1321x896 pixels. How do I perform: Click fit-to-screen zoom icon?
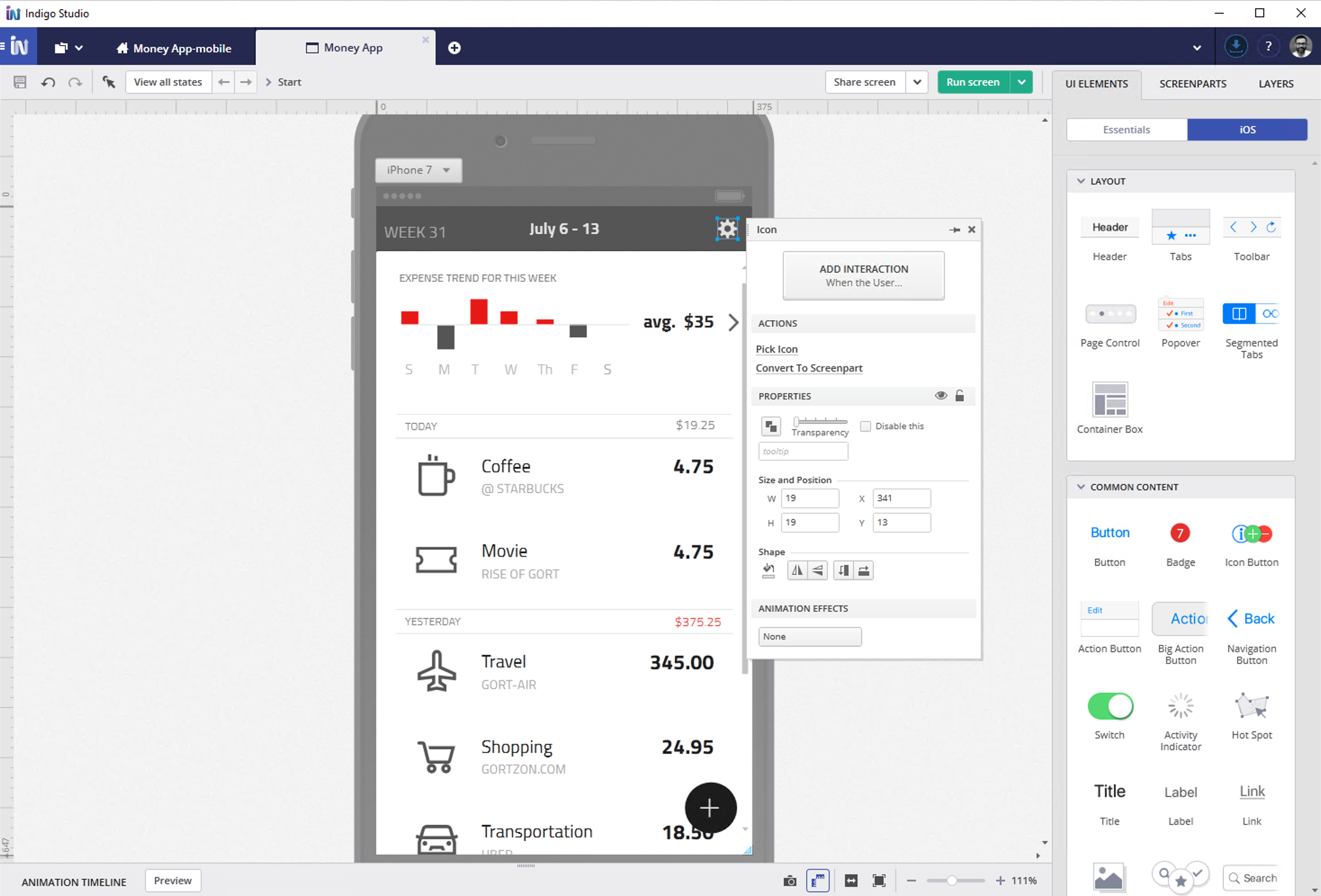point(879,881)
